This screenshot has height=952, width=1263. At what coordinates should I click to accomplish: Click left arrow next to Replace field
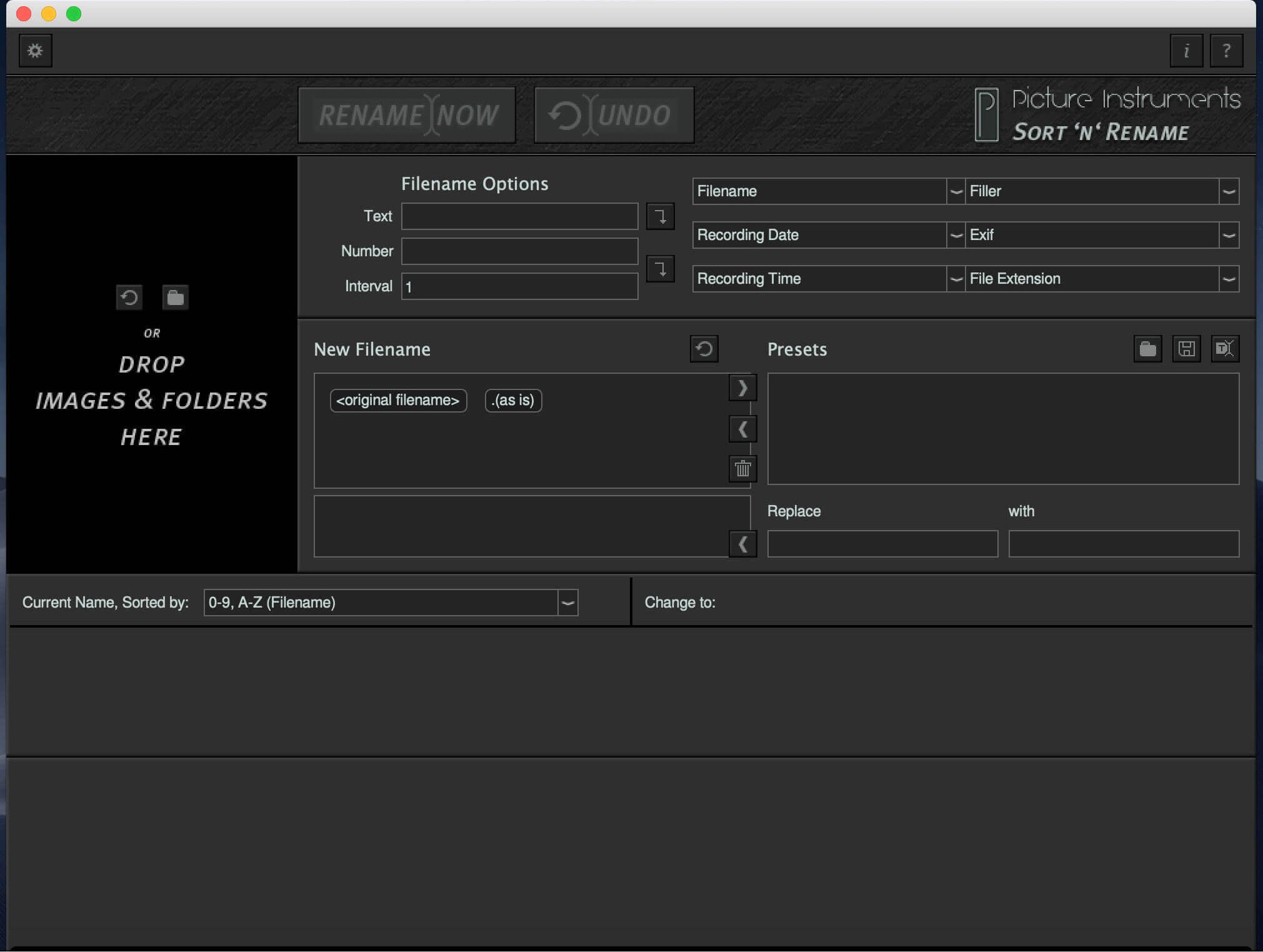742,544
